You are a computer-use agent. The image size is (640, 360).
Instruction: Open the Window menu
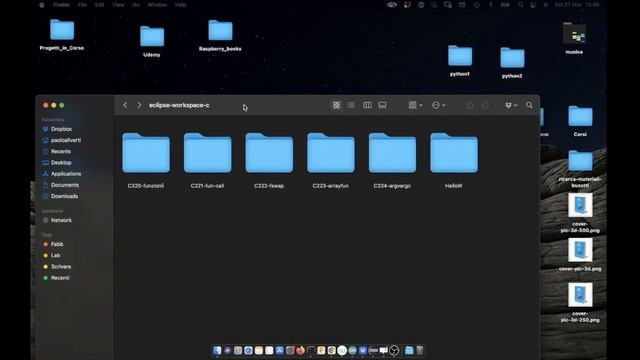click(x=157, y=5)
